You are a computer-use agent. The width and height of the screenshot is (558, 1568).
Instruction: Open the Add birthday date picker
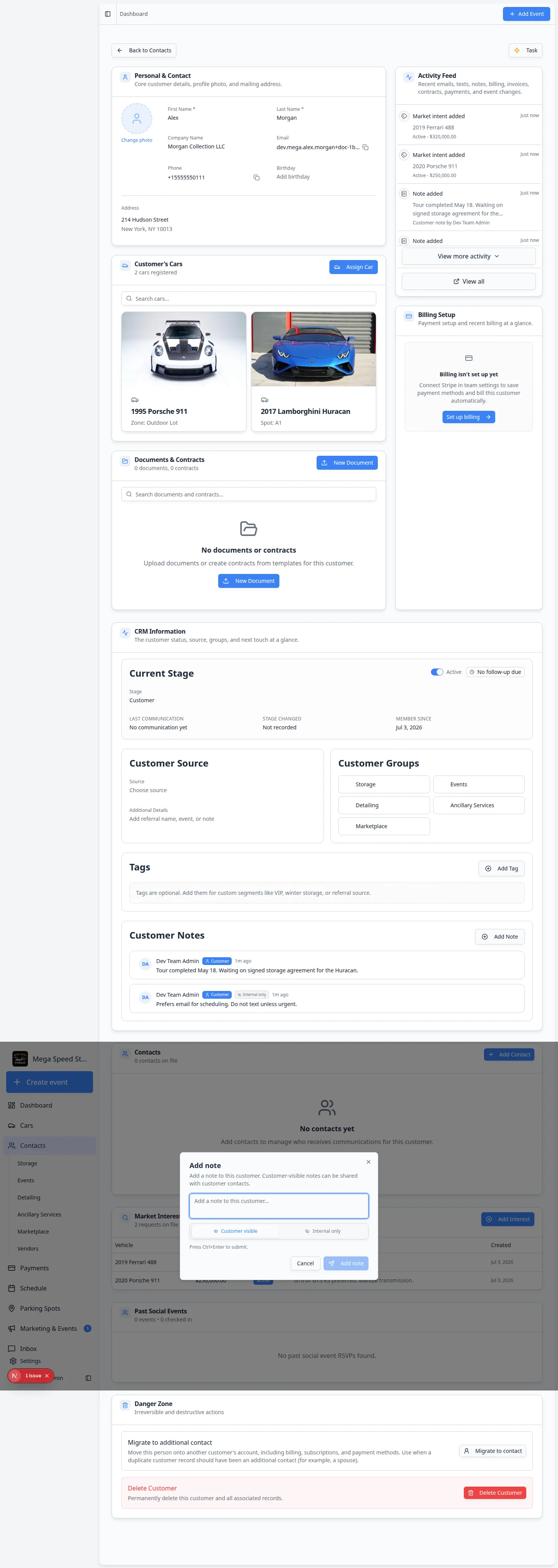coord(293,177)
